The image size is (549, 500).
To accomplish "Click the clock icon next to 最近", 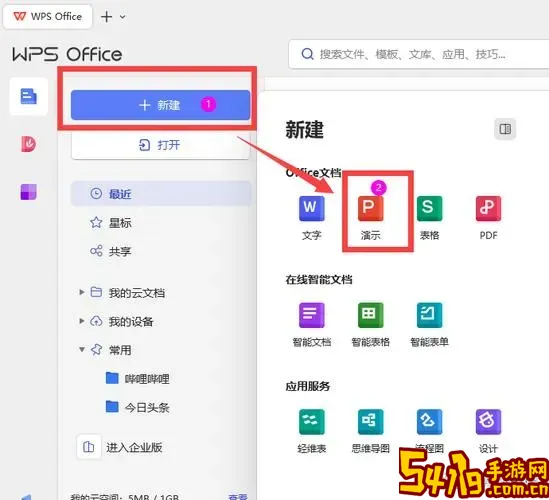I will point(96,193).
